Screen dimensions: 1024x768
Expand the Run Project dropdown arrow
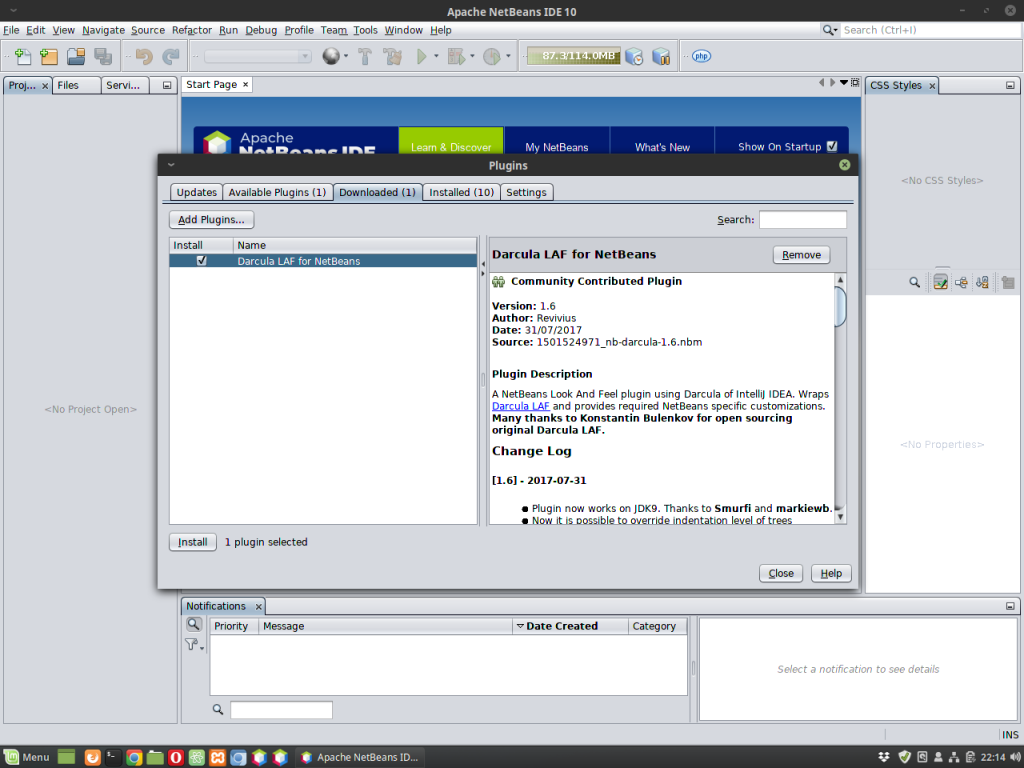pos(436,57)
